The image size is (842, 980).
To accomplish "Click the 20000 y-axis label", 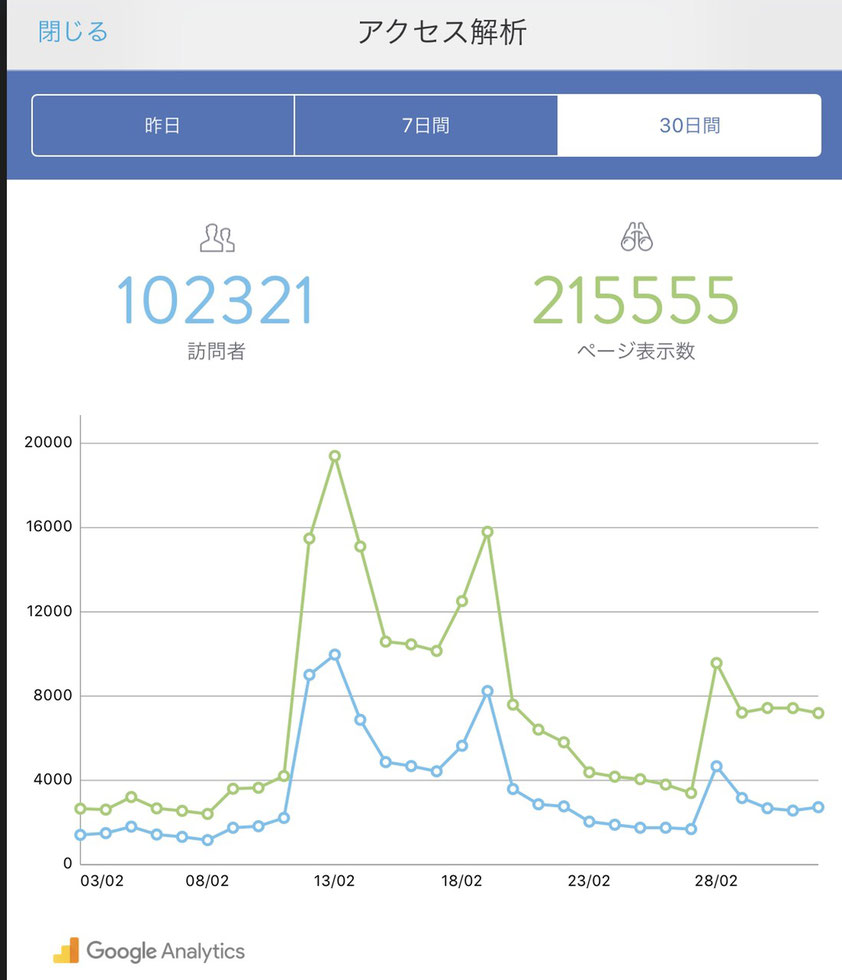I will pos(48,442).
